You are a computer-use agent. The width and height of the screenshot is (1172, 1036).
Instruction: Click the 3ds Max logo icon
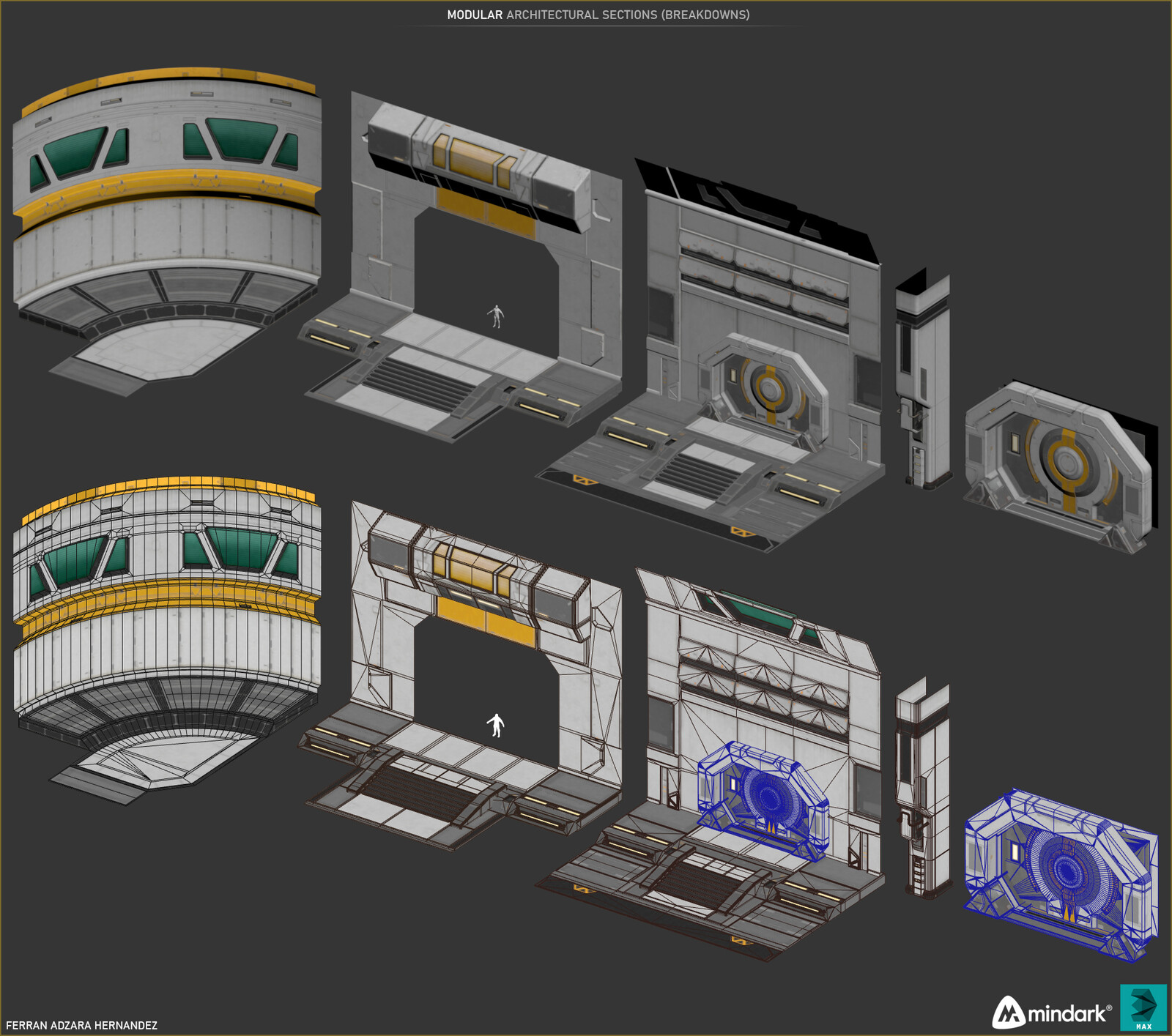coord(1143,1007)
